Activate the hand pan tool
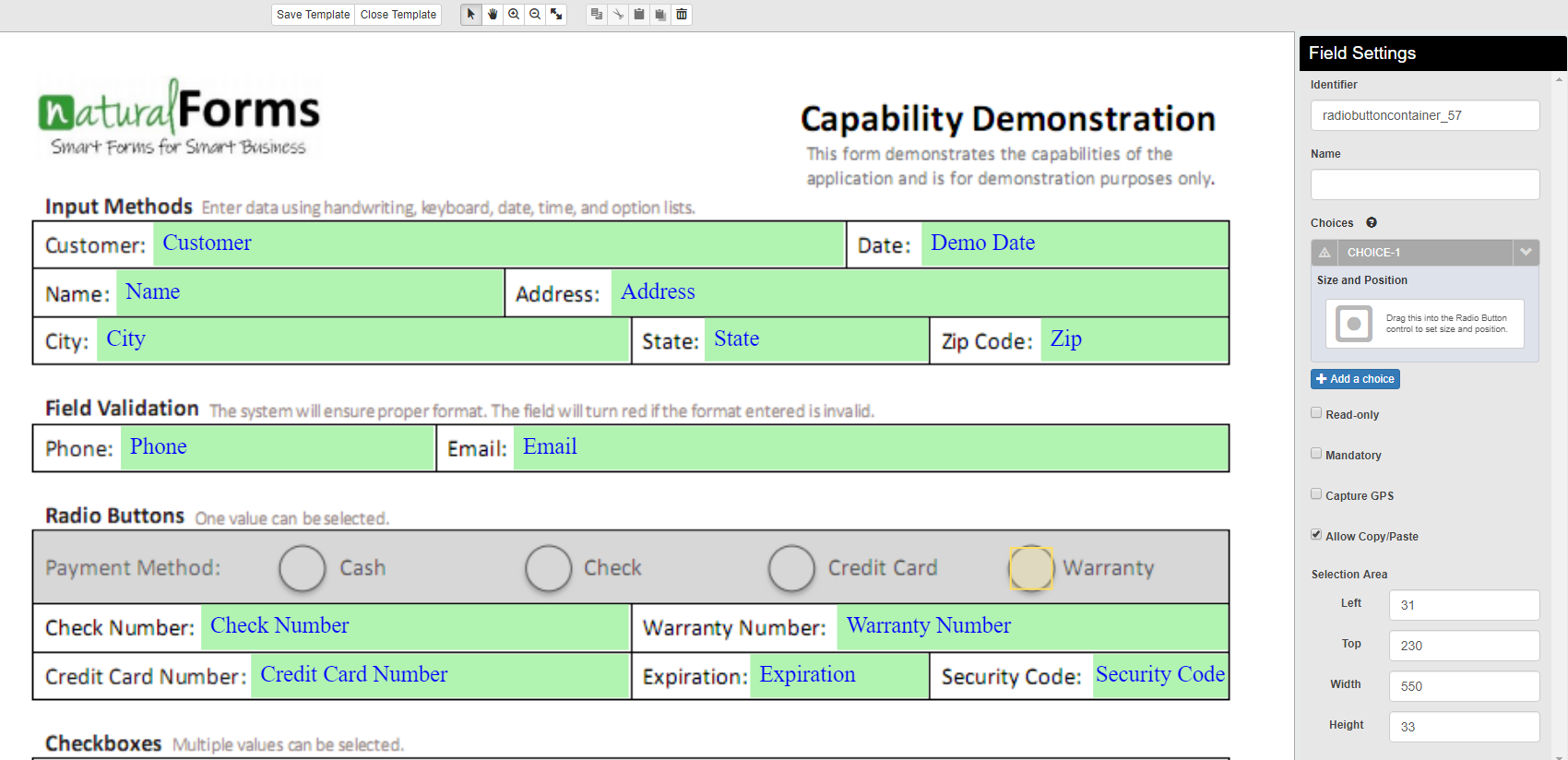The width and height of the screenshot is (1568, 760). [493, 15]
